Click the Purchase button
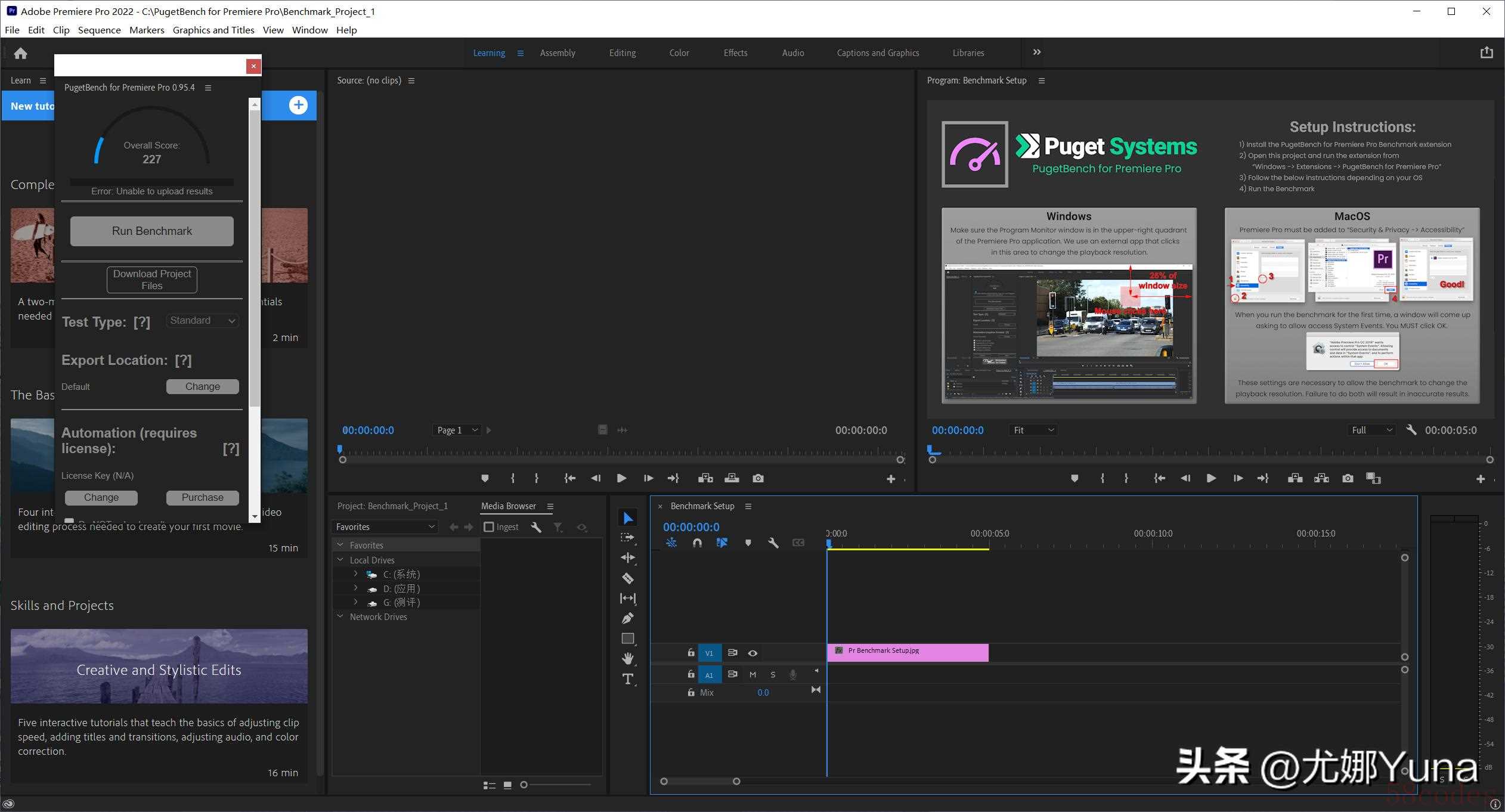The height and width of the screenshot is (812, 1505). [x=203, y=497]
